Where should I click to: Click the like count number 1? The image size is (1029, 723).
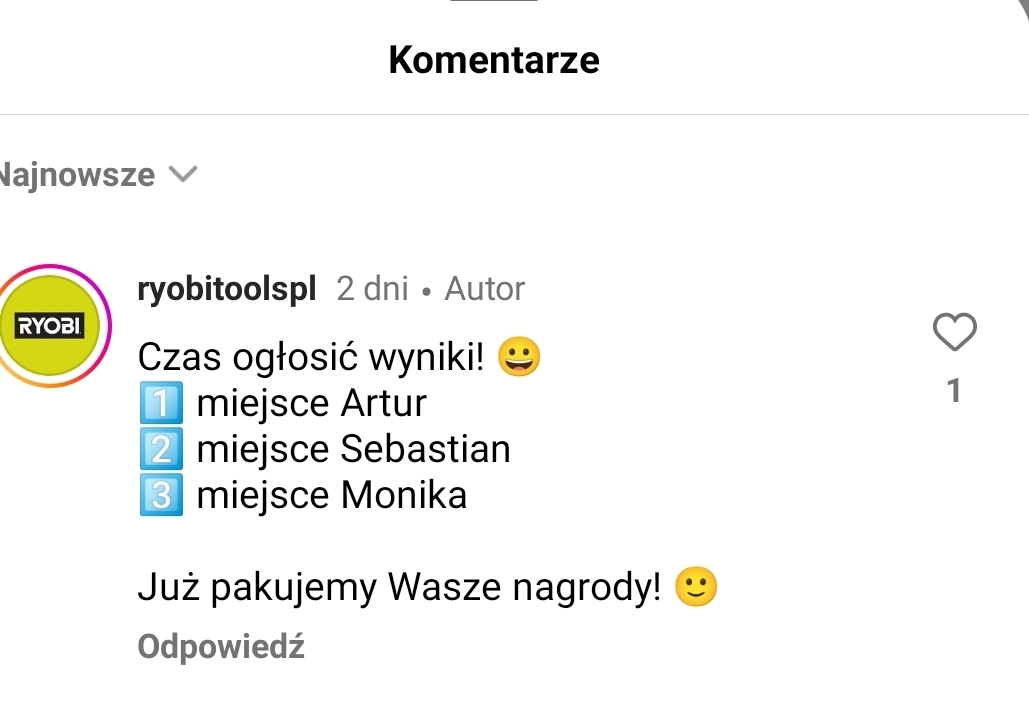(x=954, y=390)
